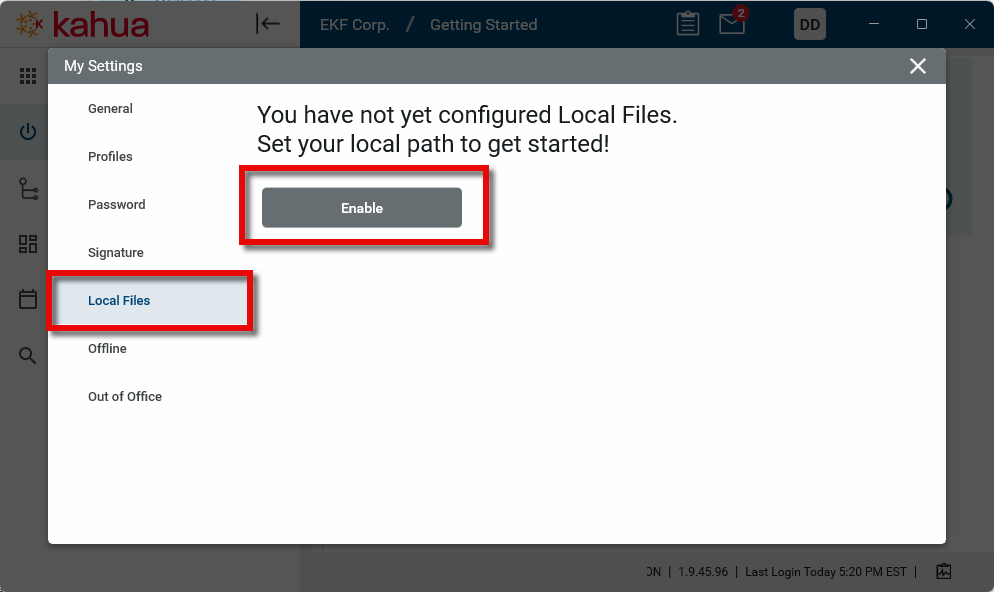Click the status bar icon at bottom right
994x592 pixels.
[x=943, y=571]
